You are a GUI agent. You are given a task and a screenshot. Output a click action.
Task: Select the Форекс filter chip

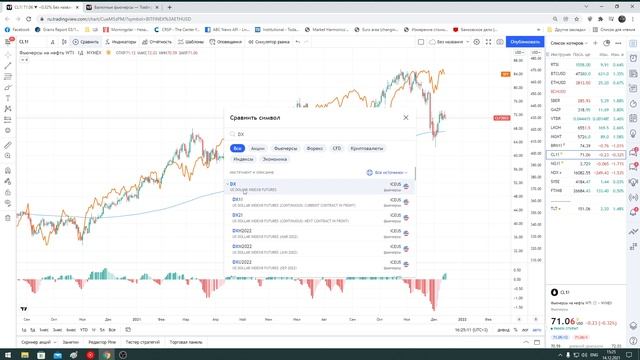[x=315, y=149]
